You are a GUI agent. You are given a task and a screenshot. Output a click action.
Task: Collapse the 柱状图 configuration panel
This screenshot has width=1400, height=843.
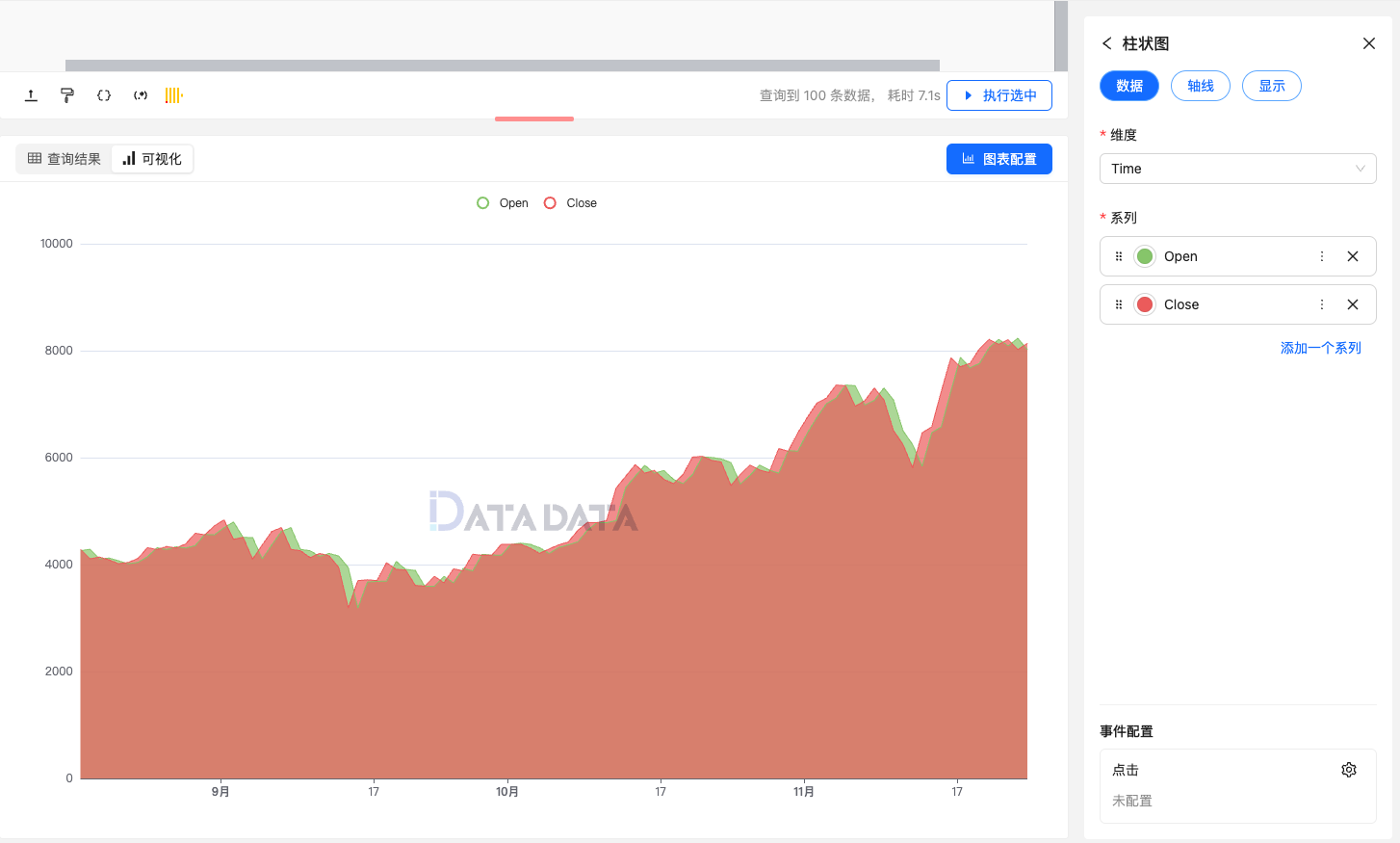(1369, 43)
